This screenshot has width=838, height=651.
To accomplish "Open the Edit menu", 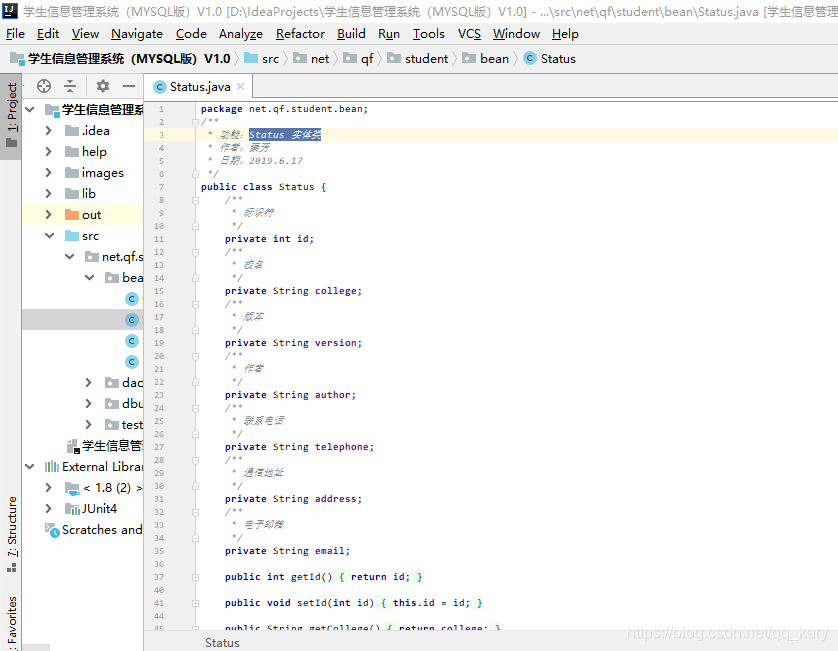I will [48, 34].
